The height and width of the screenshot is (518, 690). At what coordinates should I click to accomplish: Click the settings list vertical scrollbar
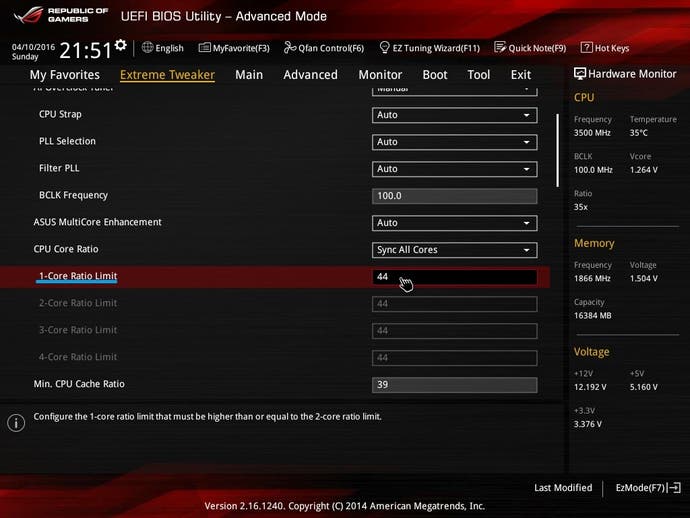click(558, 151)
